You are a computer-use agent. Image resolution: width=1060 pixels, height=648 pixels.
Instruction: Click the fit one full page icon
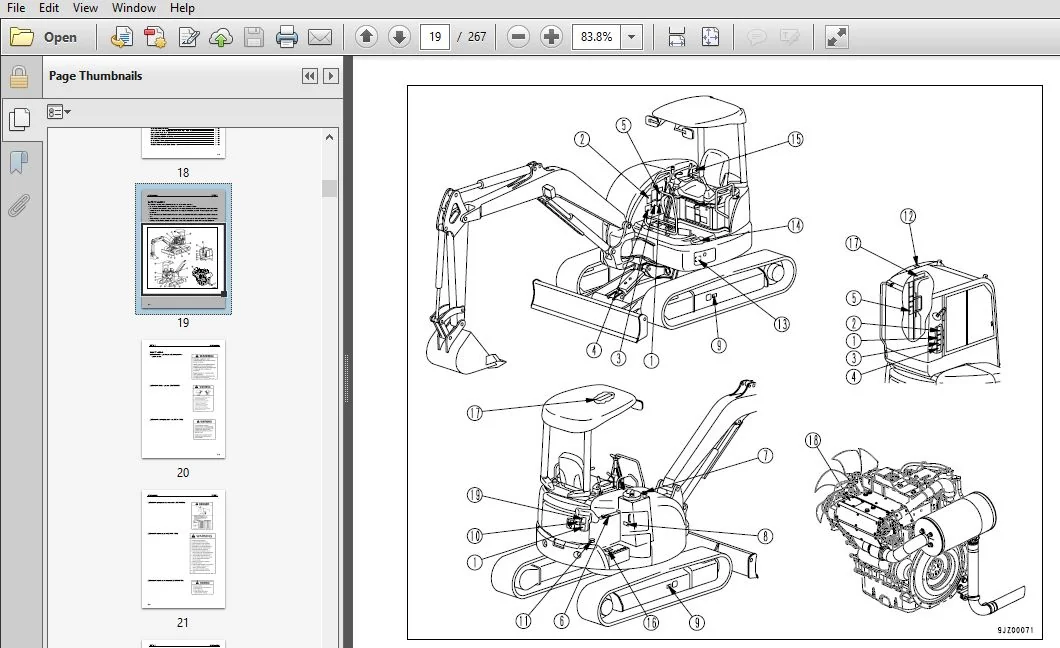(710, 36)
